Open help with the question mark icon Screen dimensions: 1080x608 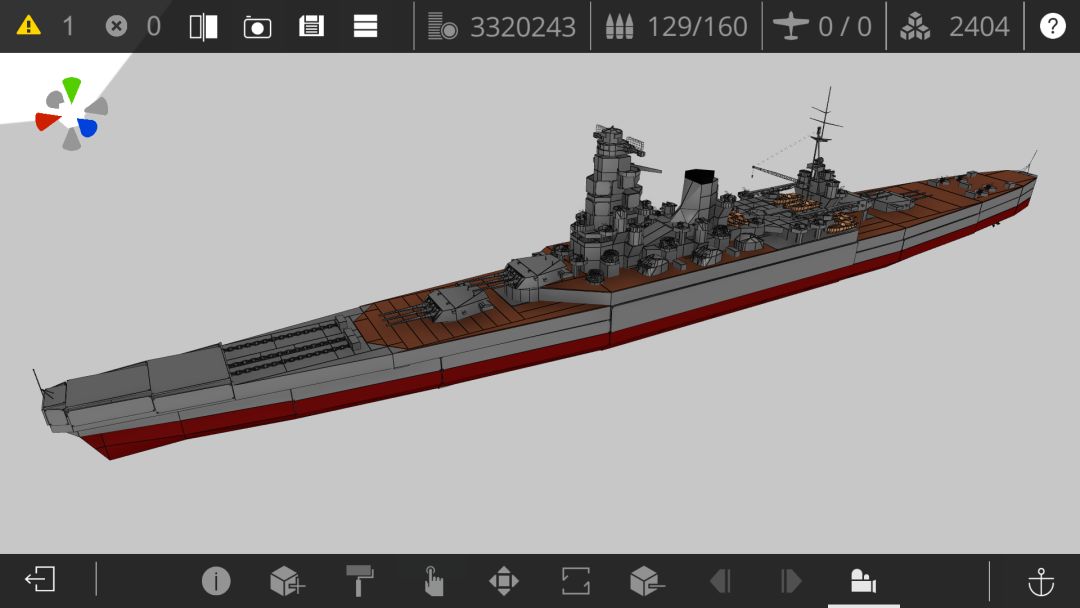tap(1052, 26)
